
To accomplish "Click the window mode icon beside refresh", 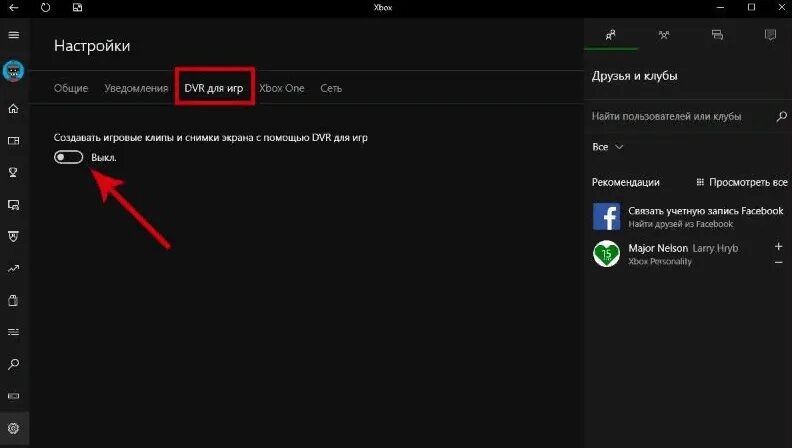I will tap(77, 8).
